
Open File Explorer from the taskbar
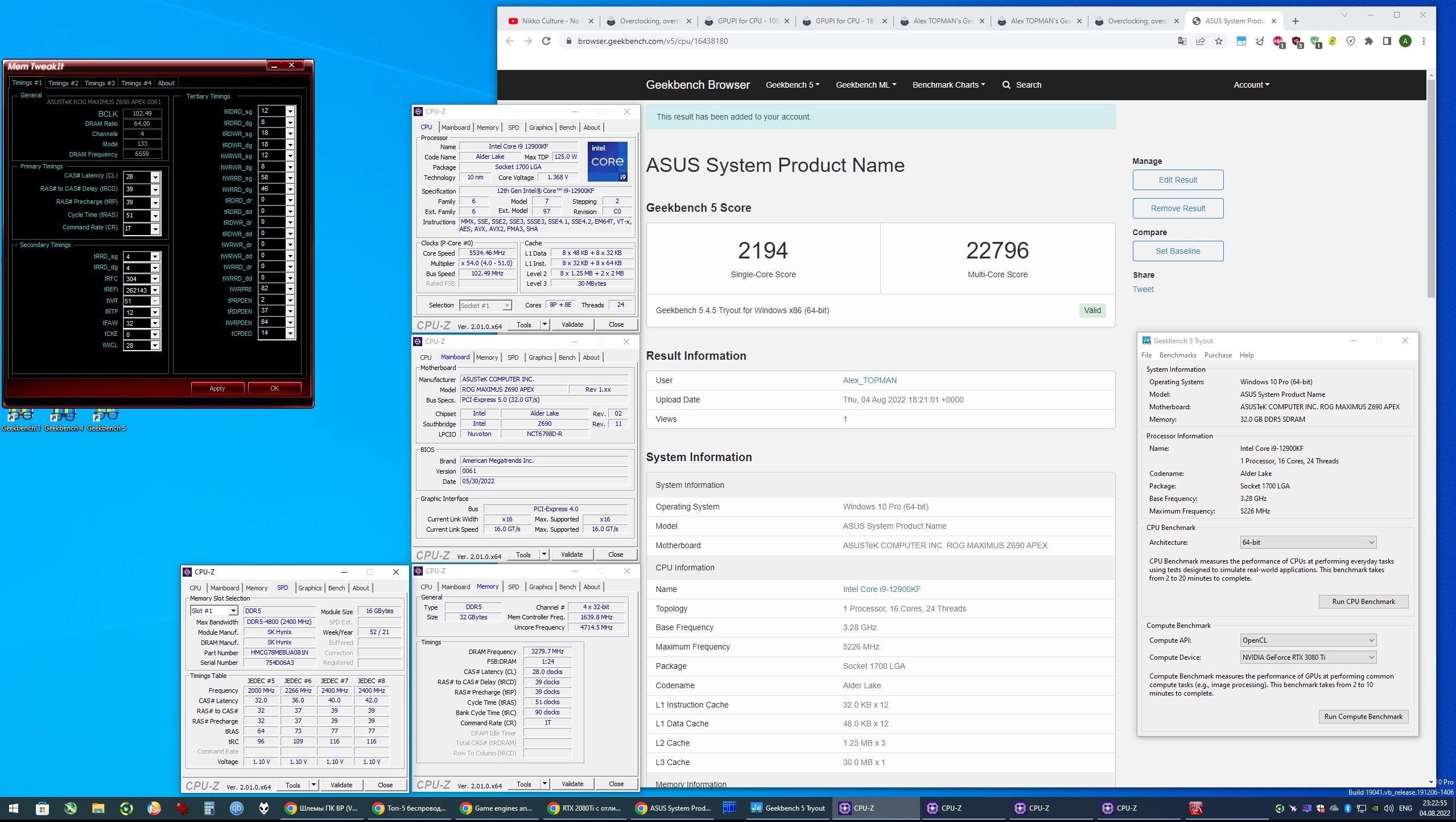pyautogui.click(x=98, y=808)
